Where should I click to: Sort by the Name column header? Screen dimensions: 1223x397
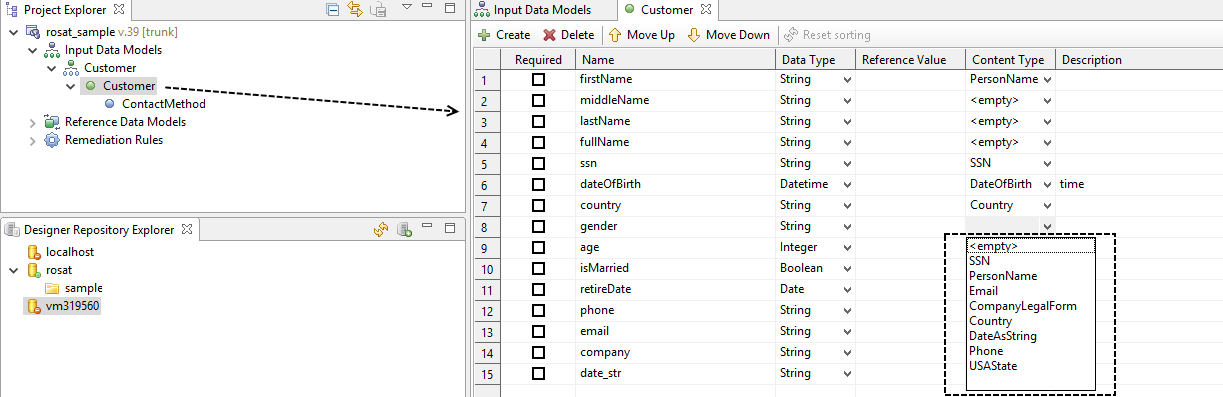tap(675, 59)
